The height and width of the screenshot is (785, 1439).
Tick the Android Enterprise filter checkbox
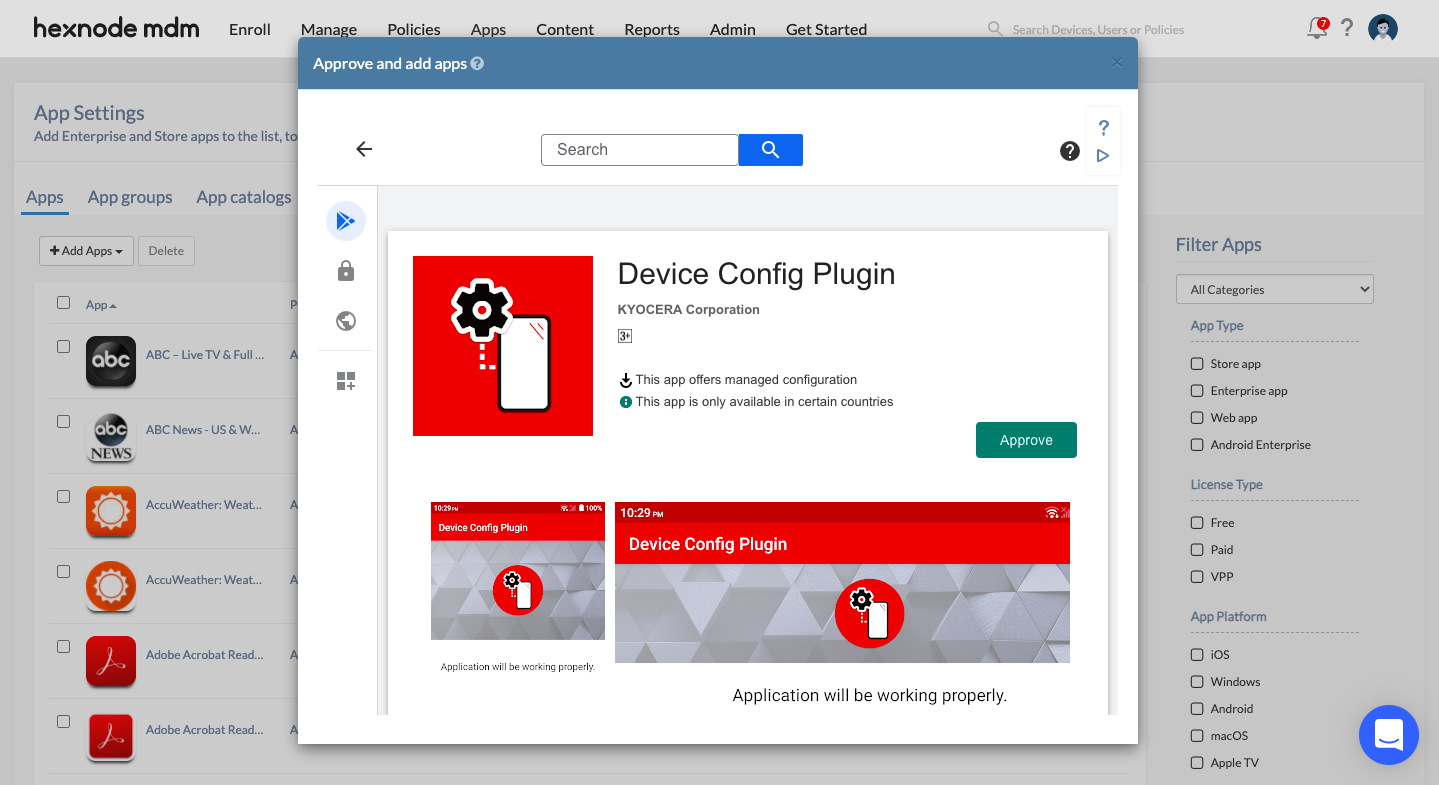pyautogui.click(x=1197, y=444)
